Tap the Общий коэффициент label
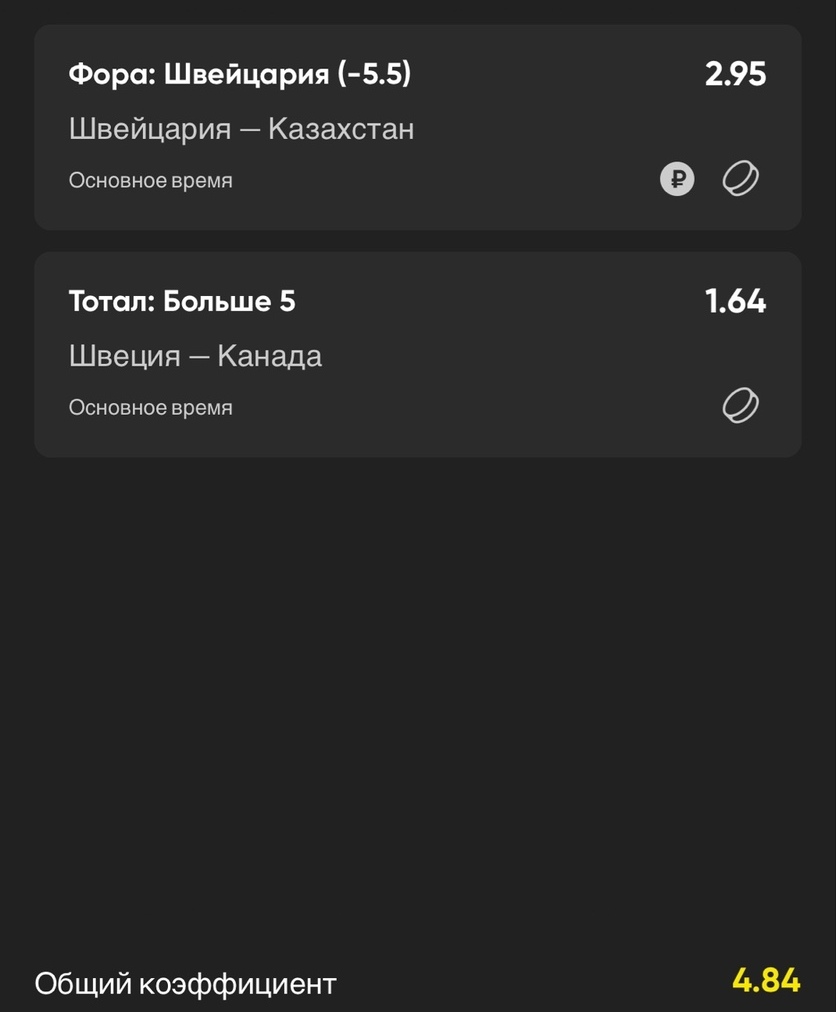Viewport: 836px width, 1012px height. click(x=185, y=984)
